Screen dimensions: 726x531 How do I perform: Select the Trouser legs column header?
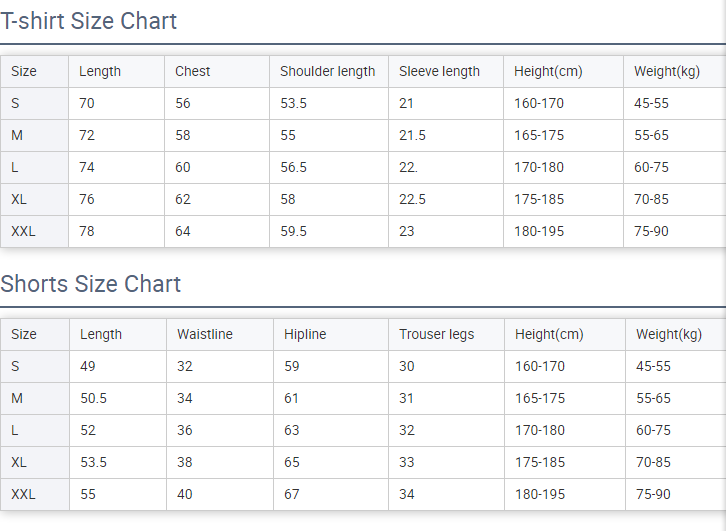coord(436,334)
